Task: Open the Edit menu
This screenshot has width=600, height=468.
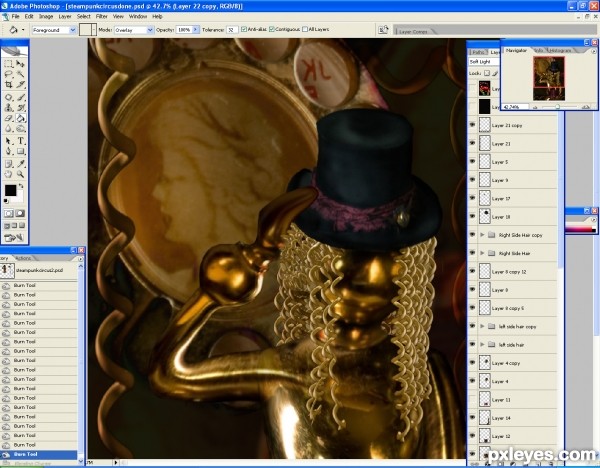Action: (29, 16)
